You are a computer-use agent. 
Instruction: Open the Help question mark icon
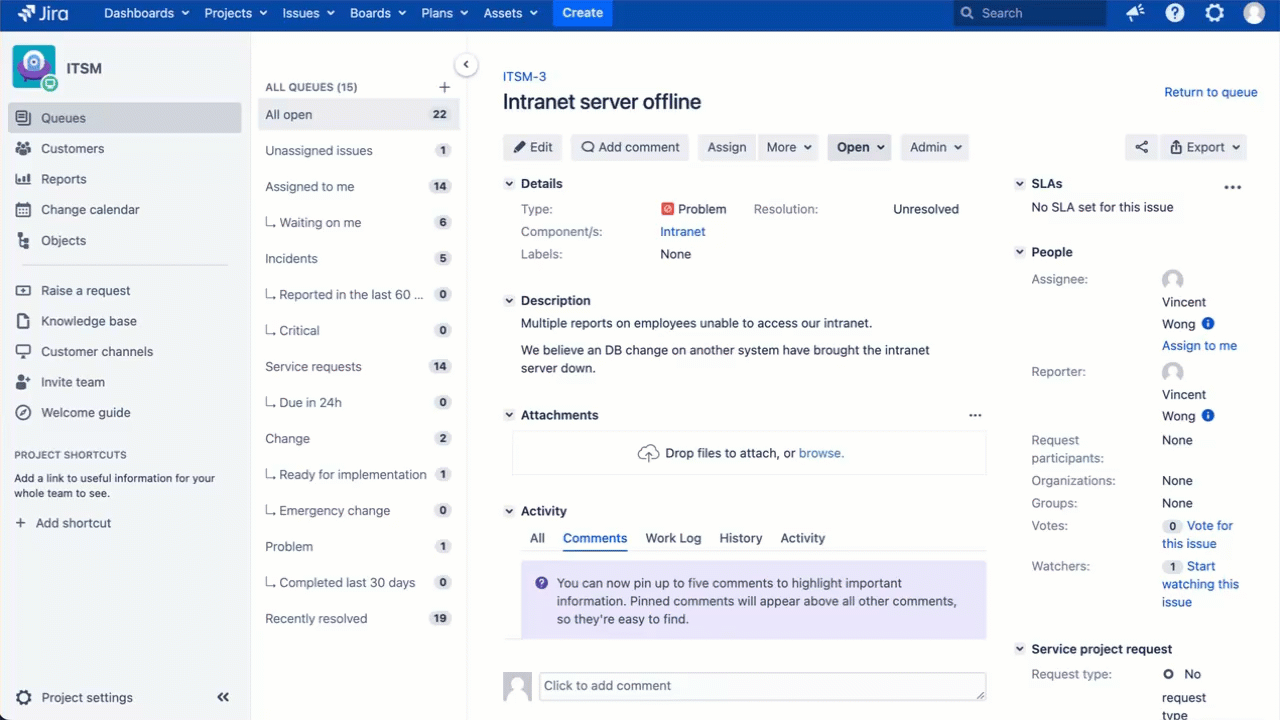(x=1175, y=13)
